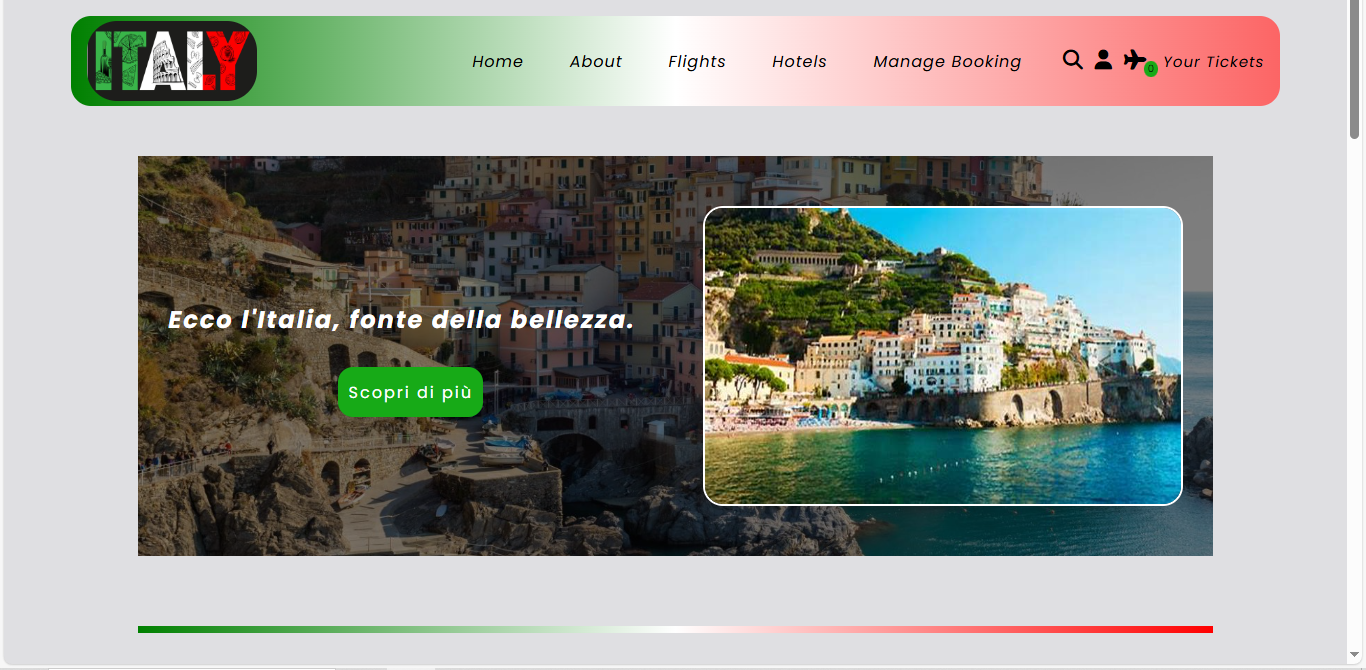
Task: Click the airplane tickets icon
Action: click(x=1134, y=59)
